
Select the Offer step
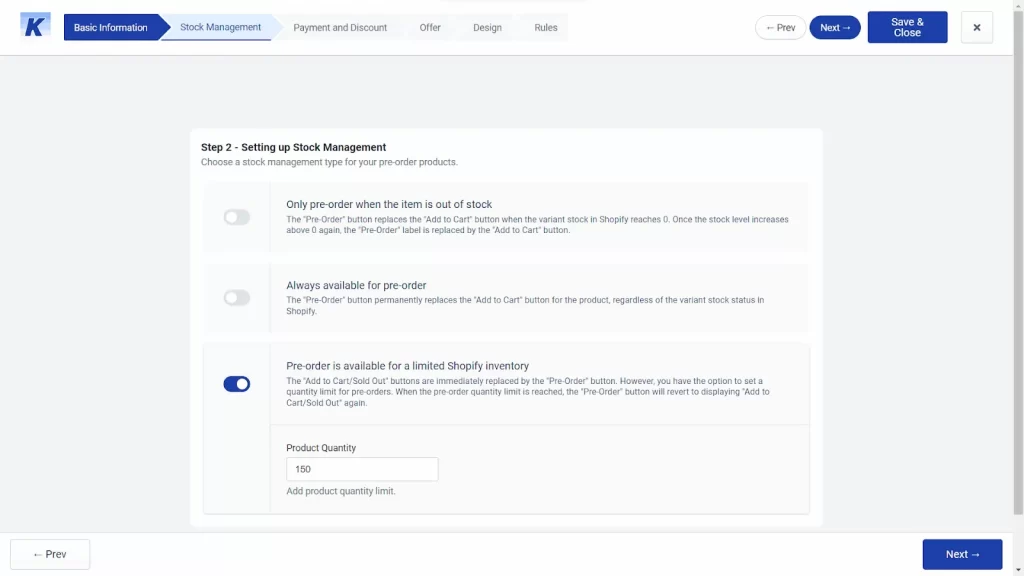[x=430, y=27]
